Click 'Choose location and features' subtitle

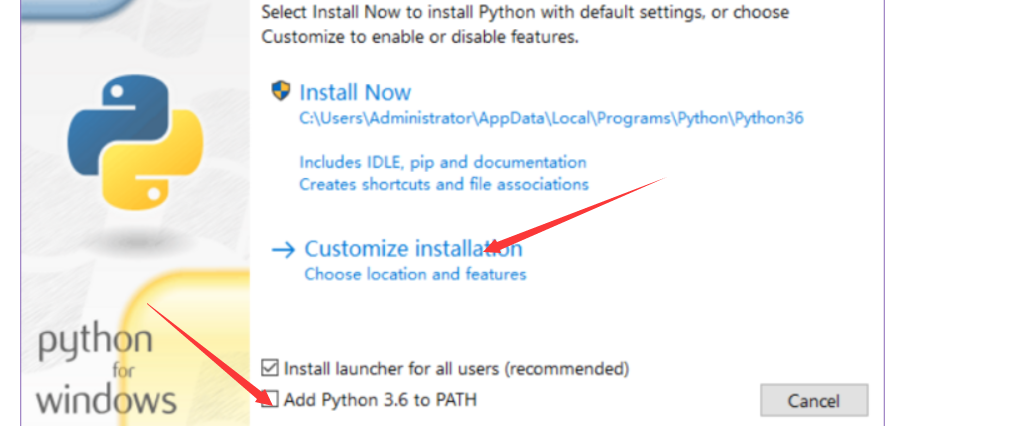414,273
